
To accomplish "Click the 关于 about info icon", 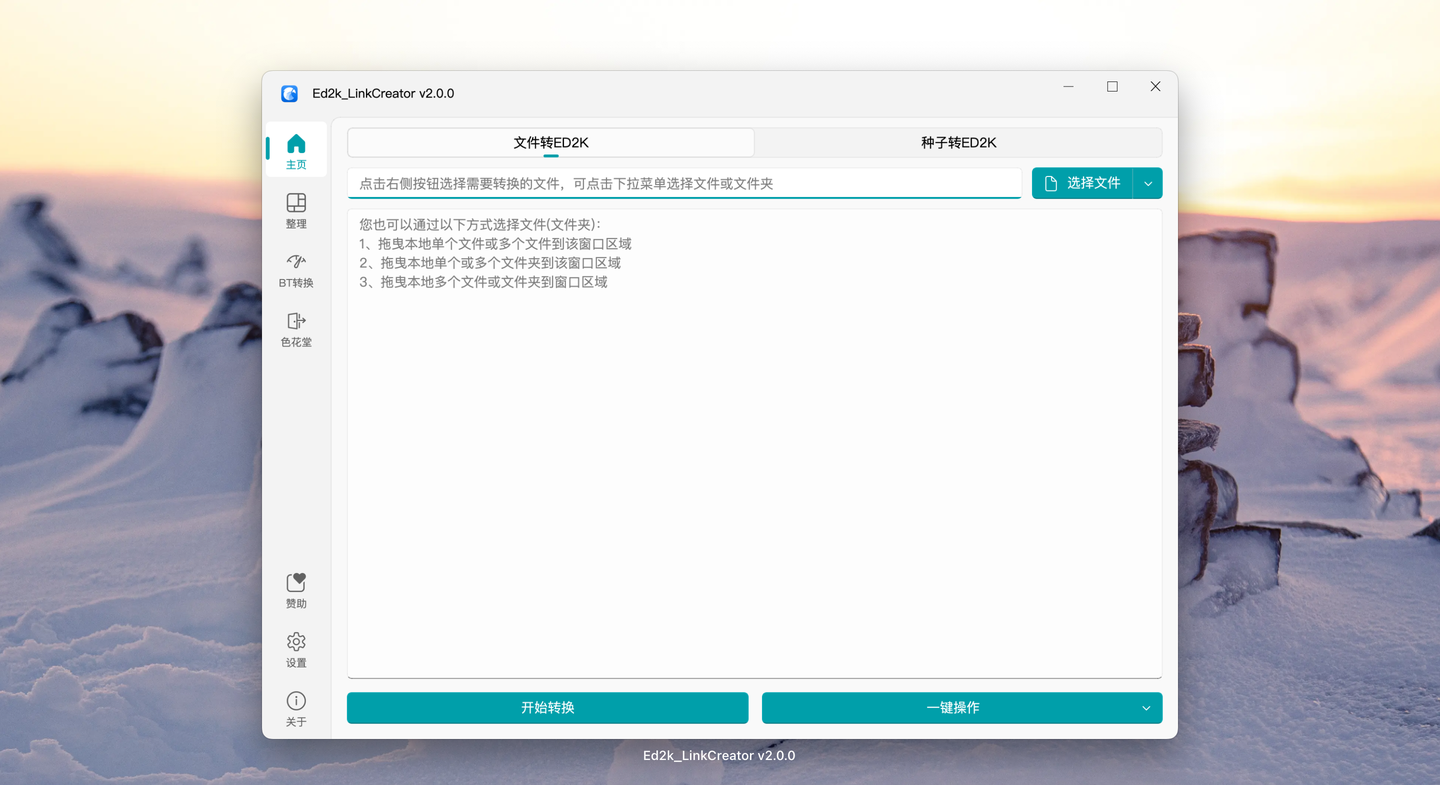I will (296, 700).
